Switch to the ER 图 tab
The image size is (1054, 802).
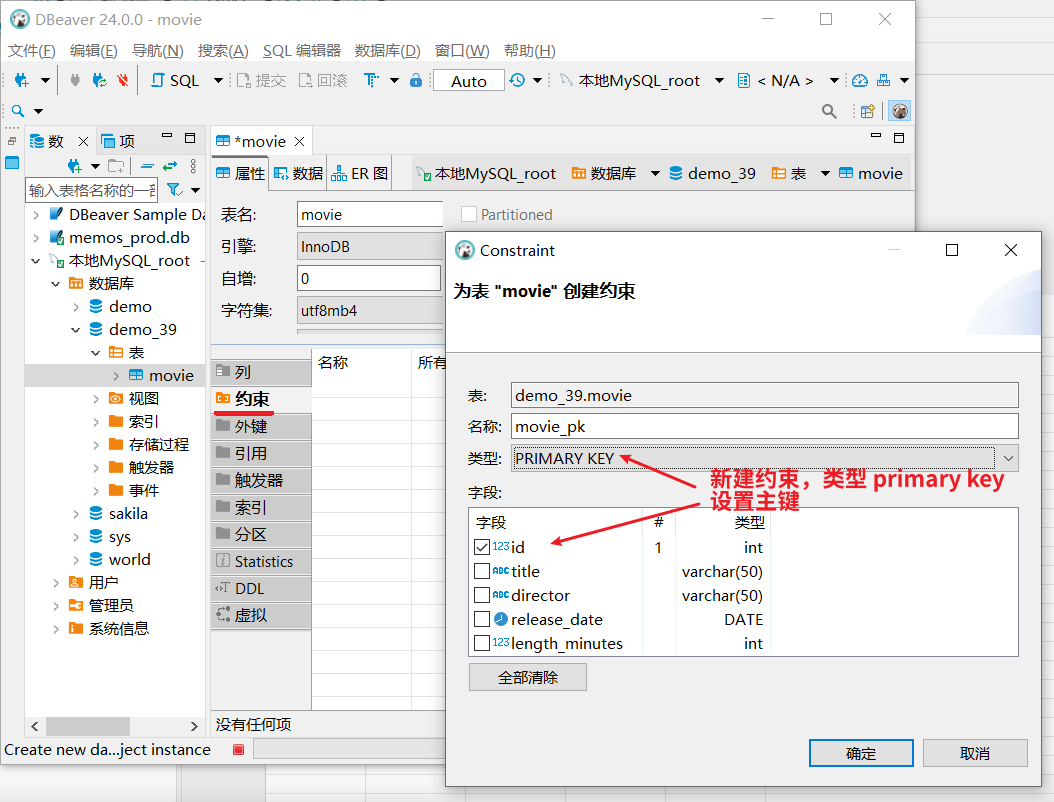coord(360,173)
